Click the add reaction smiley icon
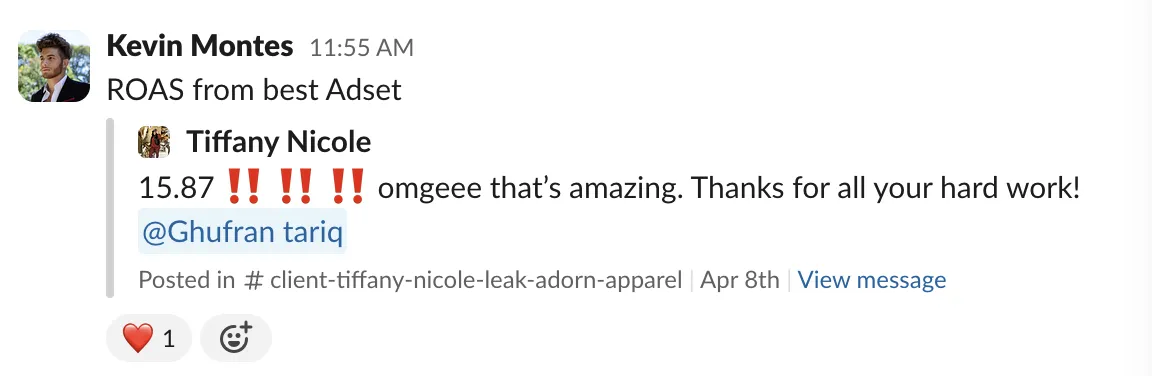Image resolution: width=1152 pixels, height=376 pixels. (x=236, y=339)
